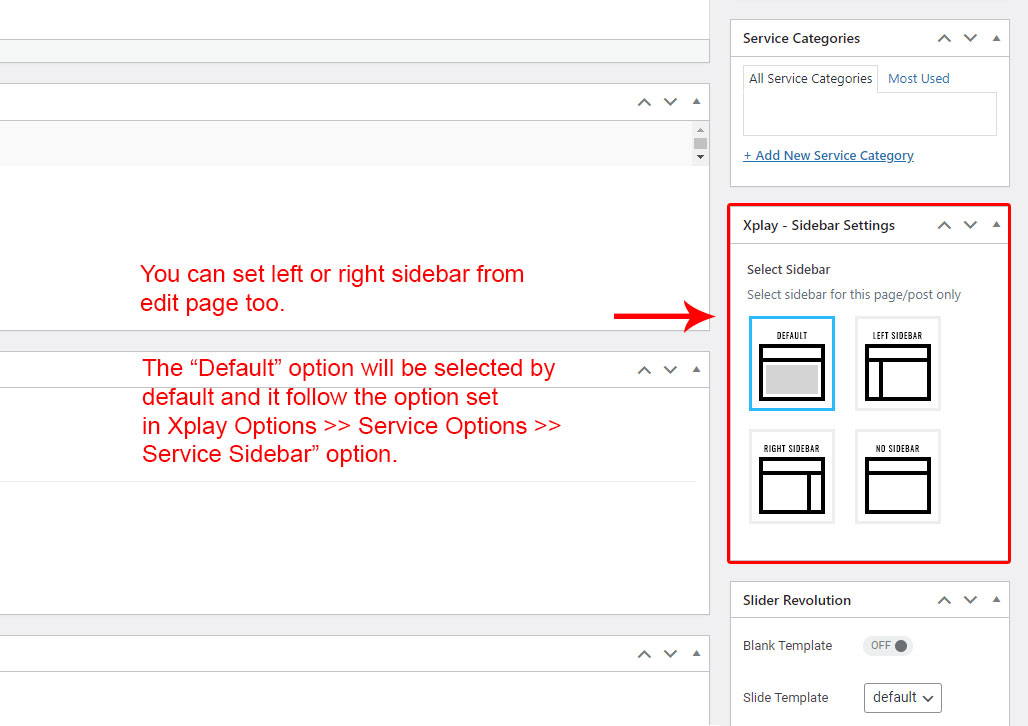Move Xplay Sidebar Settings panel down

[970, 225]
